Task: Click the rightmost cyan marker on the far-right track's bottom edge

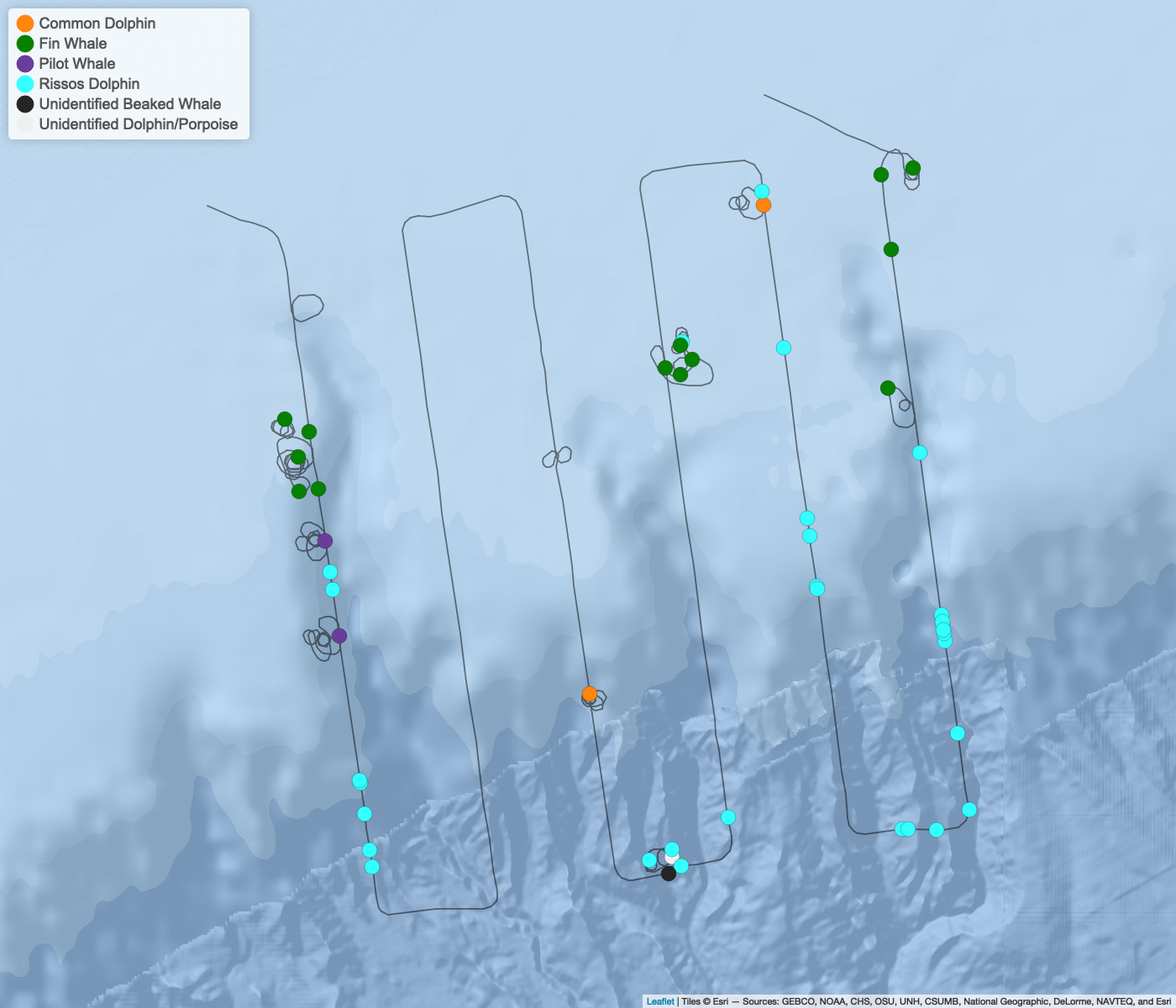Action: (x=937, y=830)
